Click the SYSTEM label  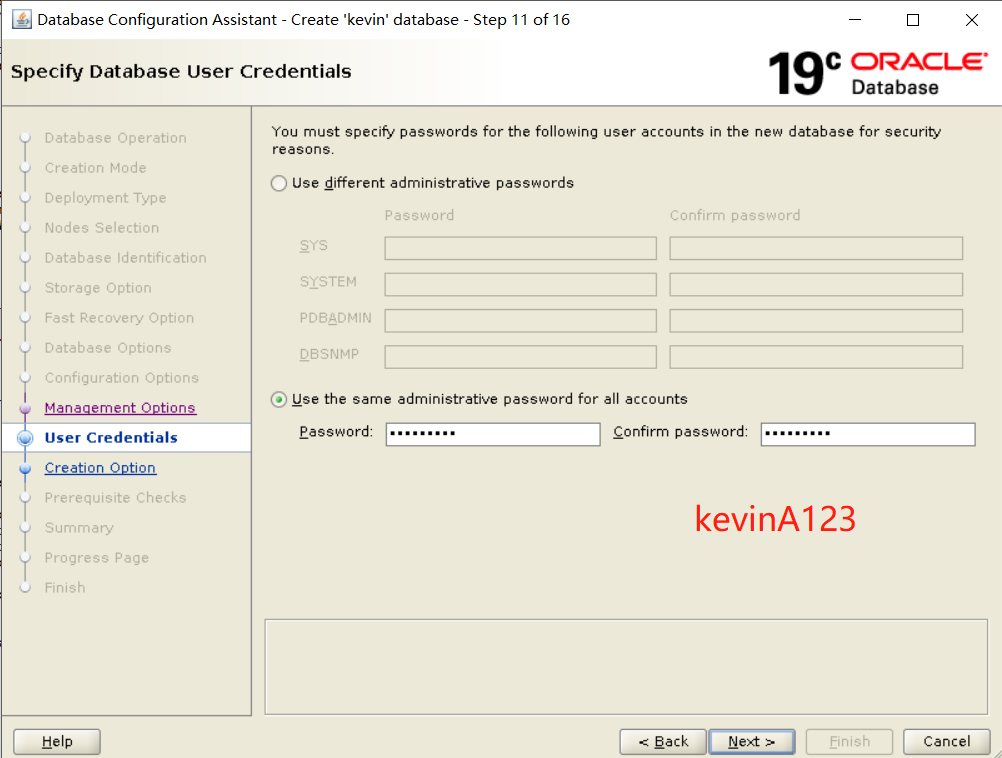tap(328, 282)
